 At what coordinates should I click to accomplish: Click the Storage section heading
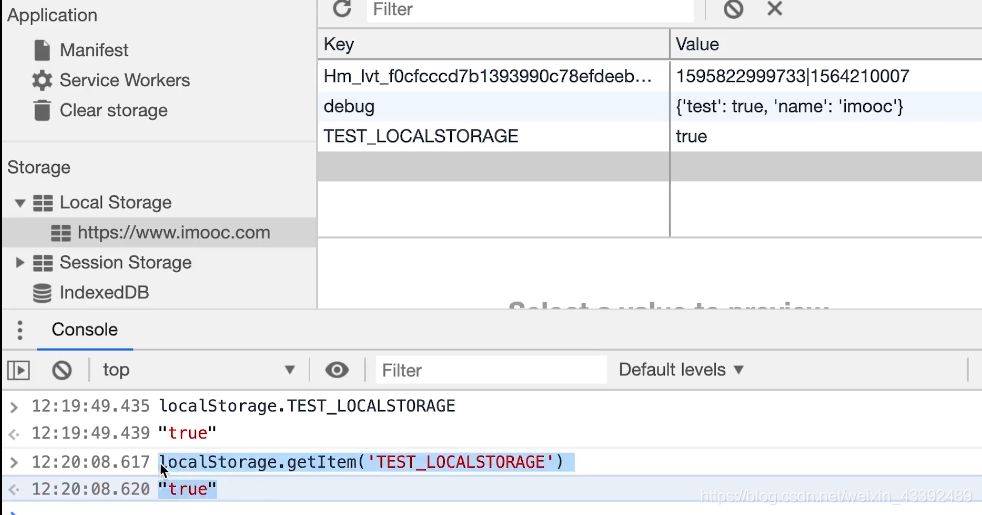point(39,167)
